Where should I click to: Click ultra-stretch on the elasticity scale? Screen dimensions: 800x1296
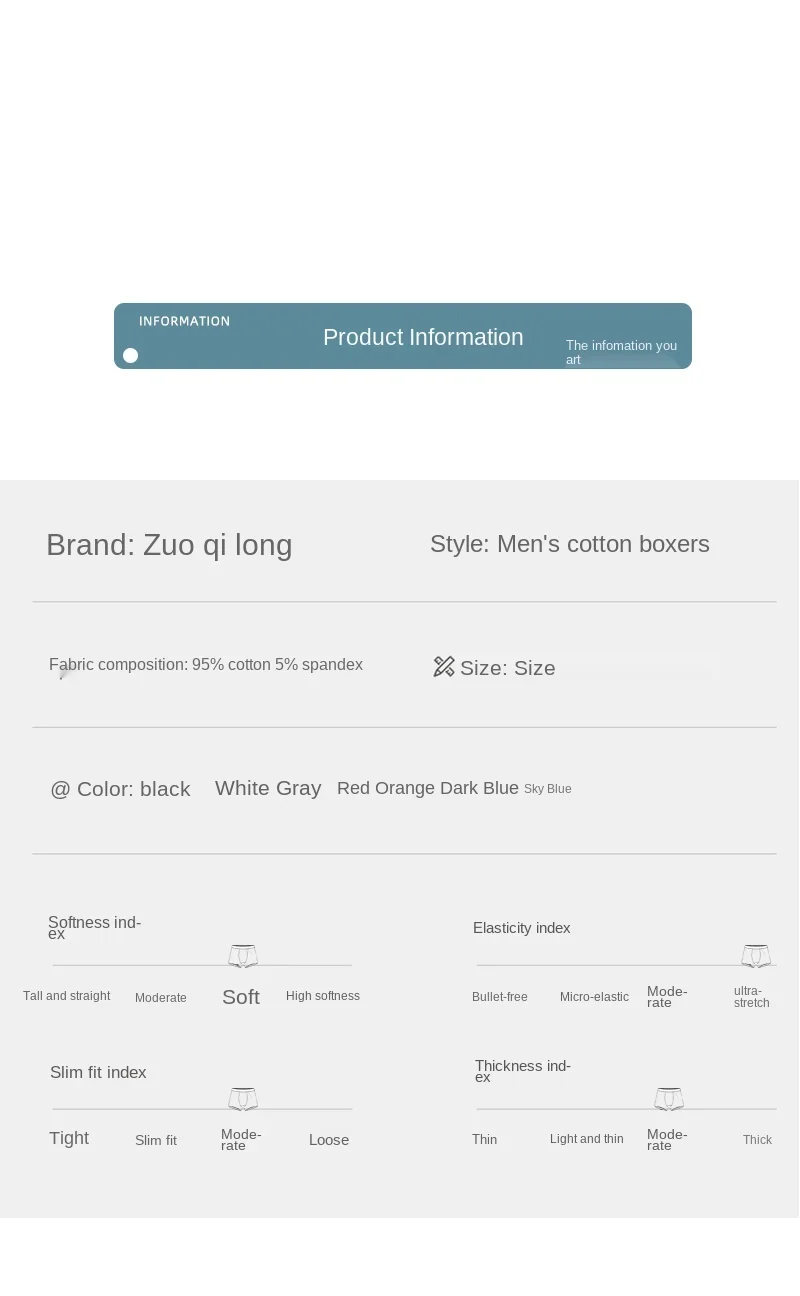(751, 997)
